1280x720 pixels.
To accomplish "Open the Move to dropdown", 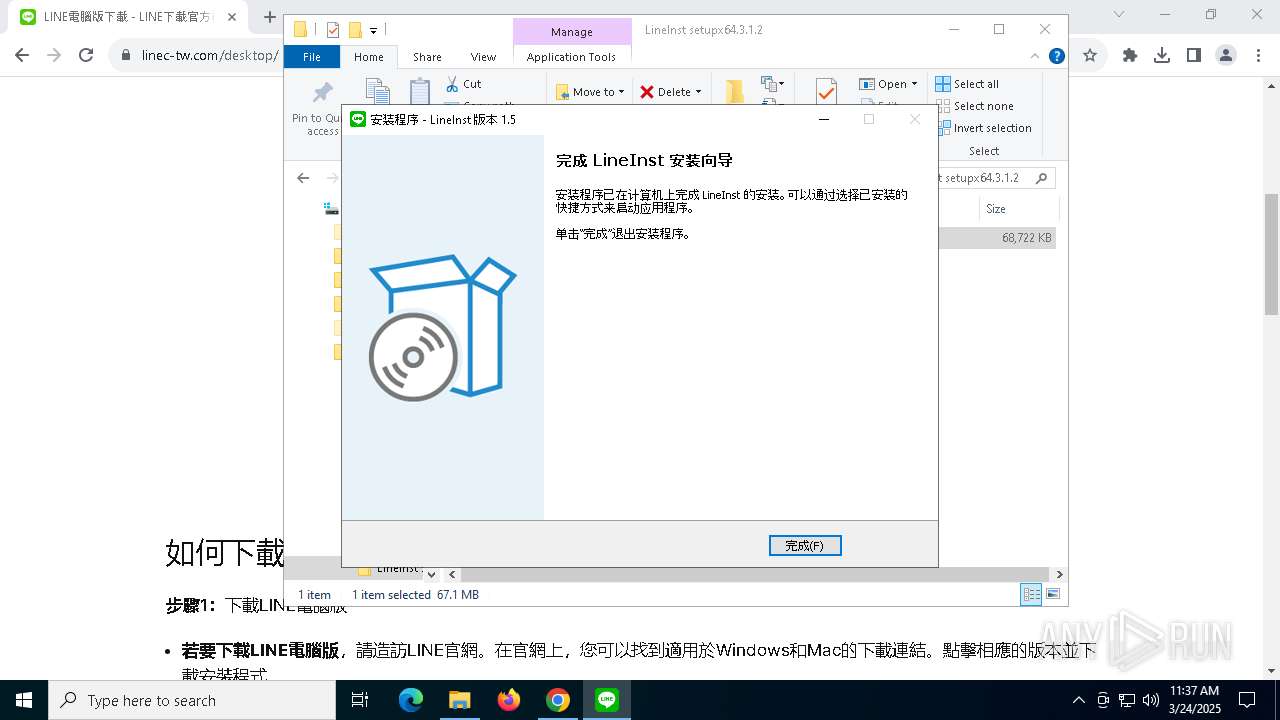I will [x=590, y=92].
